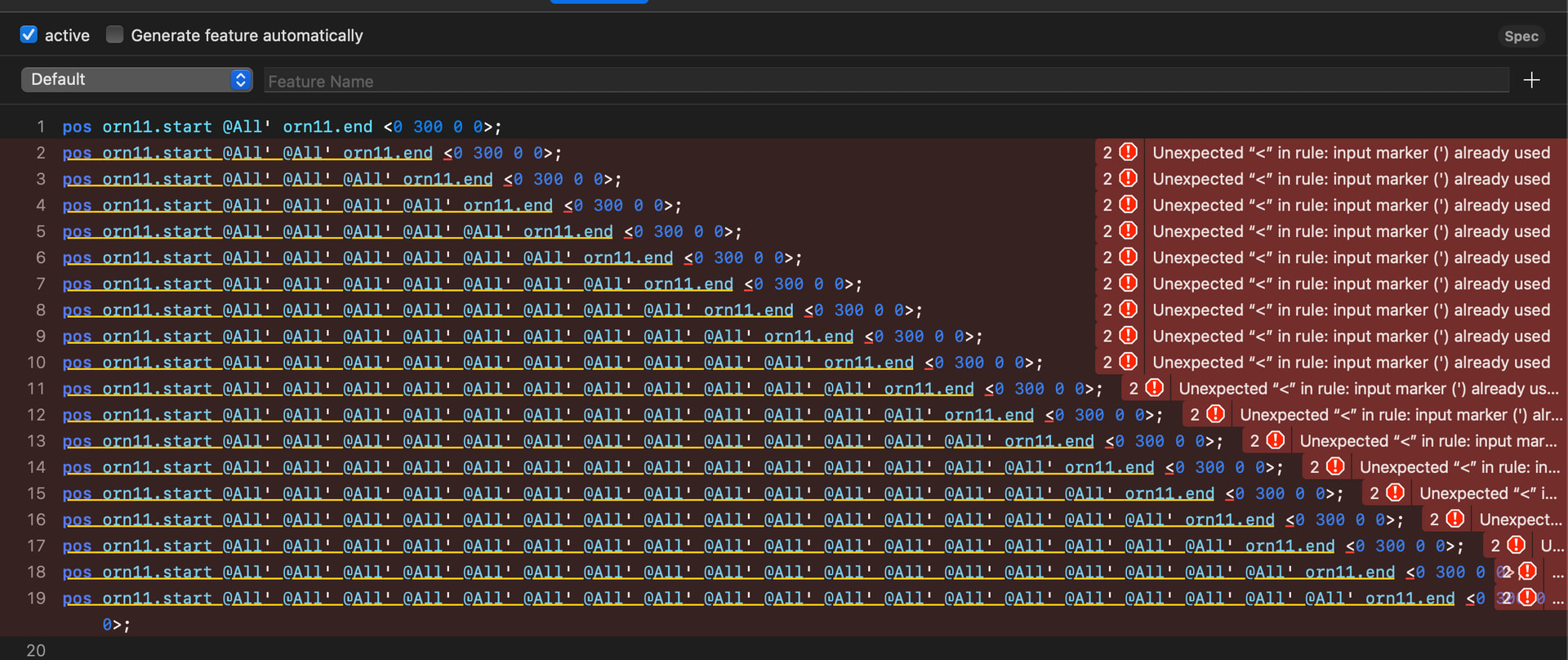Click the Spec button
This screenshot has height=660, width=1568.
[1521, 36]
